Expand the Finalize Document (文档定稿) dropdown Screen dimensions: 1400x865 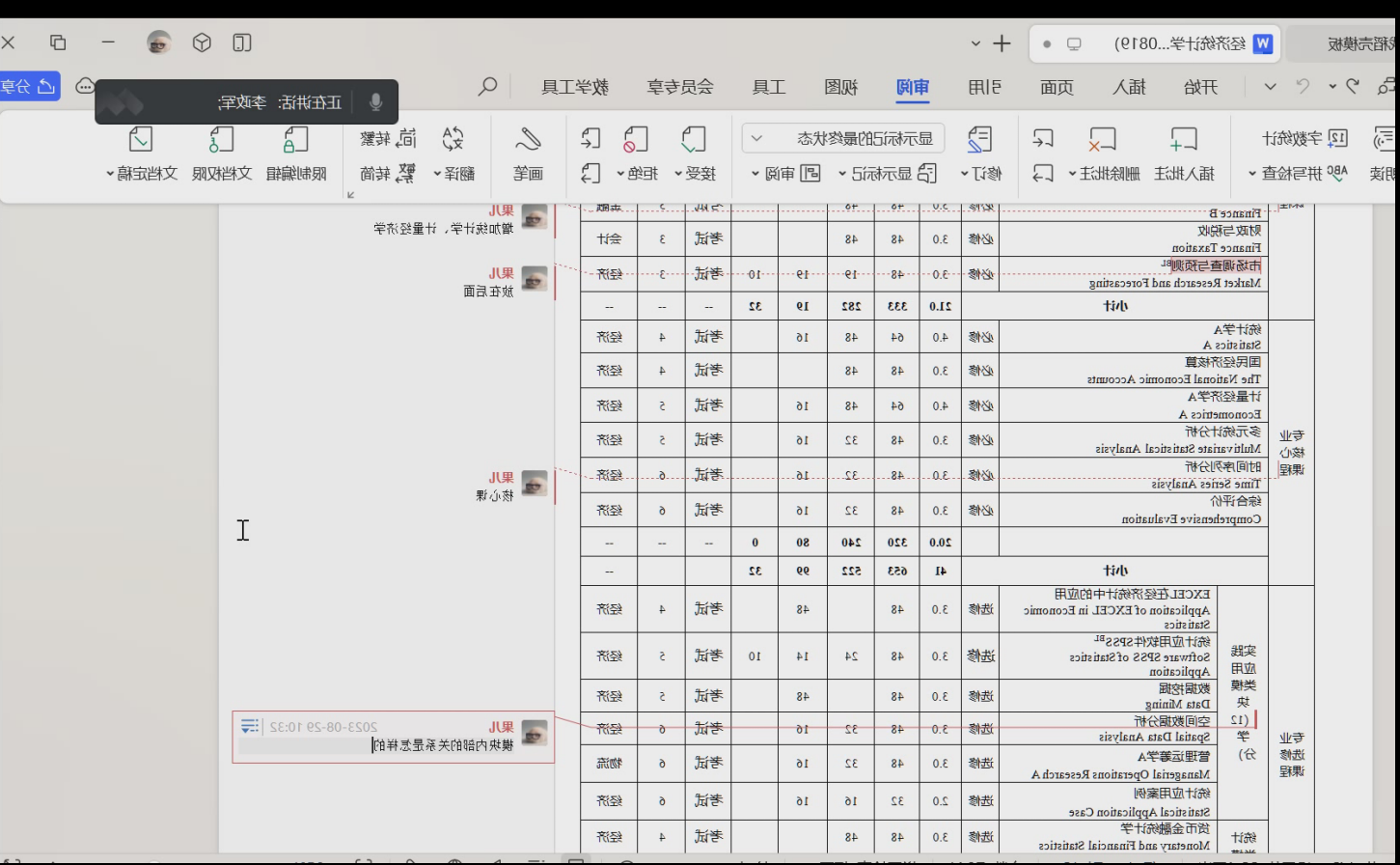(111, 175)
